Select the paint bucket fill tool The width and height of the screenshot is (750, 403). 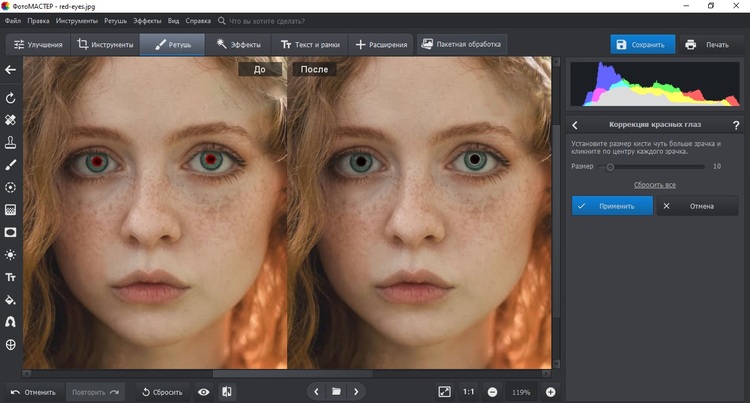click(x=11, y=299)
